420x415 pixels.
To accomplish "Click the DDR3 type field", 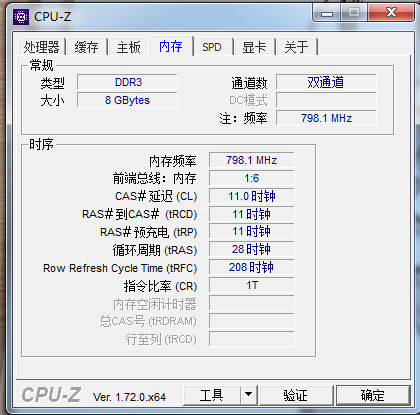I will pyautogui.click(x=127, y=82).
